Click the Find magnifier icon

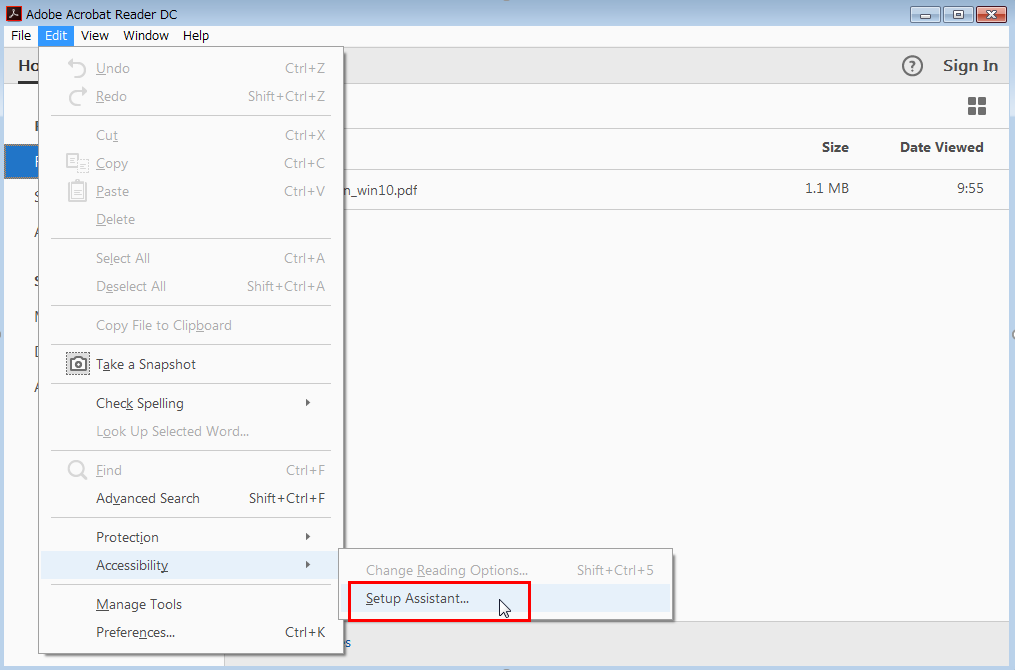(x=77, y=470)
